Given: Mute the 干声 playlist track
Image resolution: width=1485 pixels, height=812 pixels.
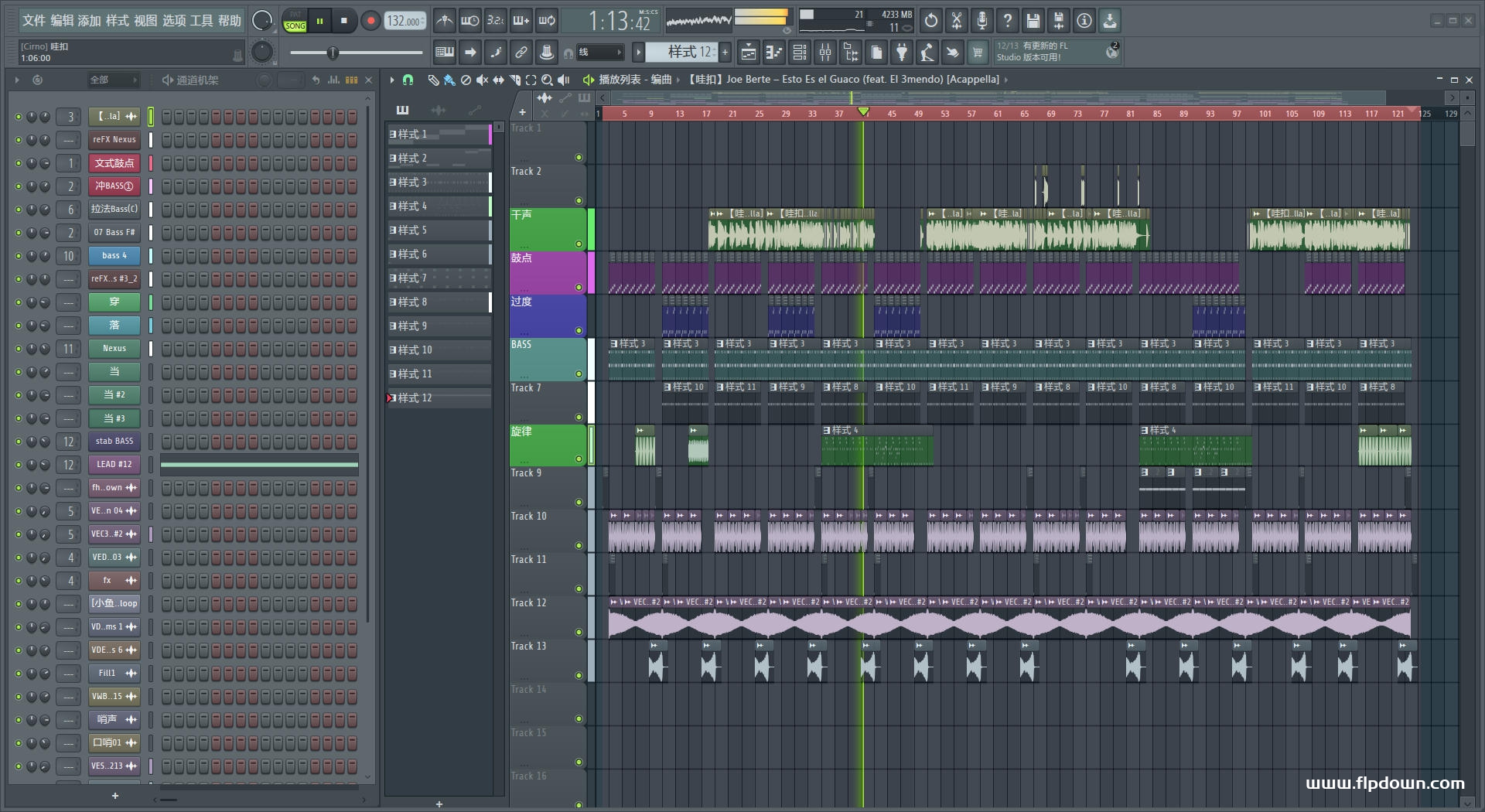Looking at the screenshot, I should click(x=579, y=244).
